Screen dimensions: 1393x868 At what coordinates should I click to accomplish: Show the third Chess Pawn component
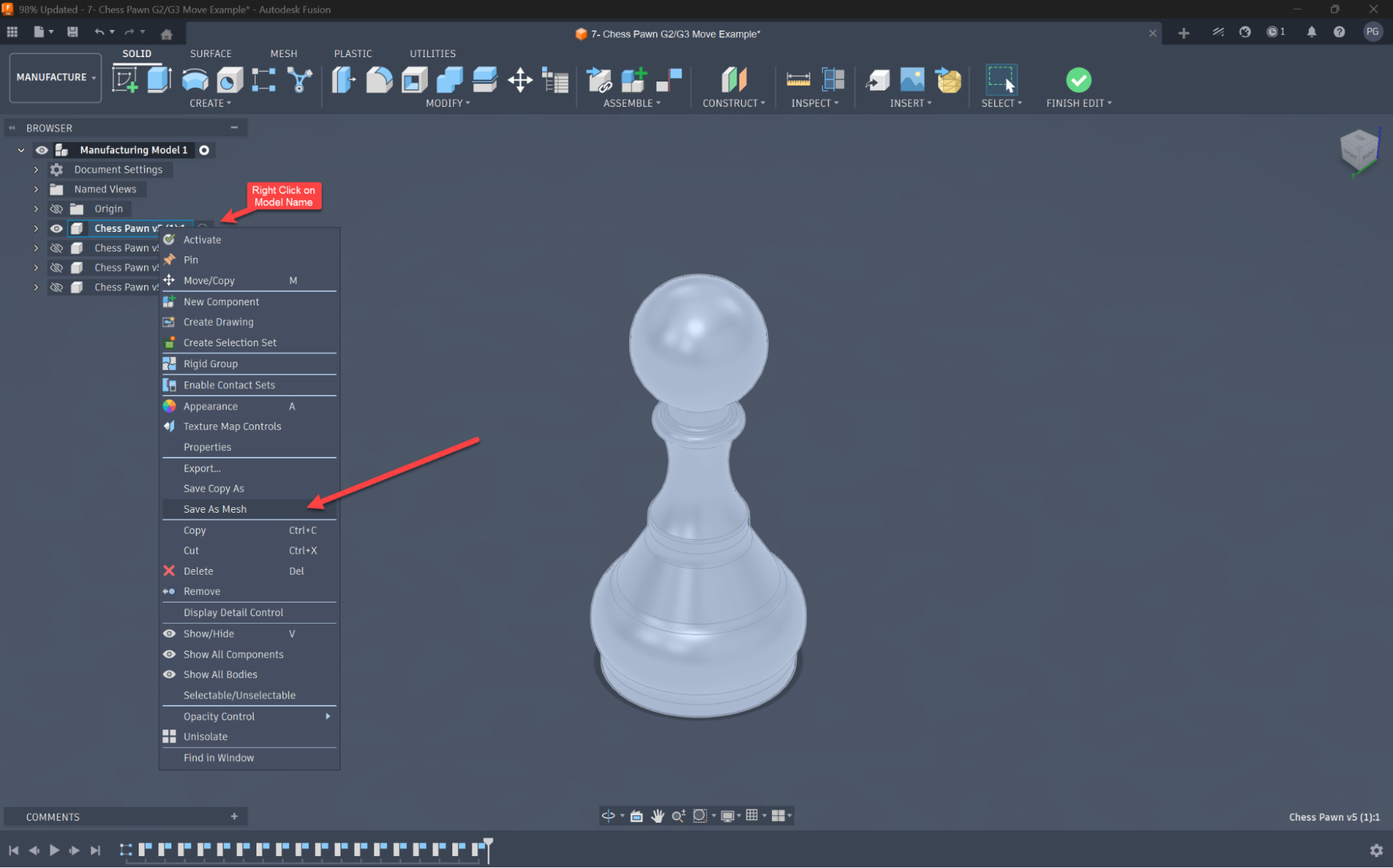[x=56, y=268]
